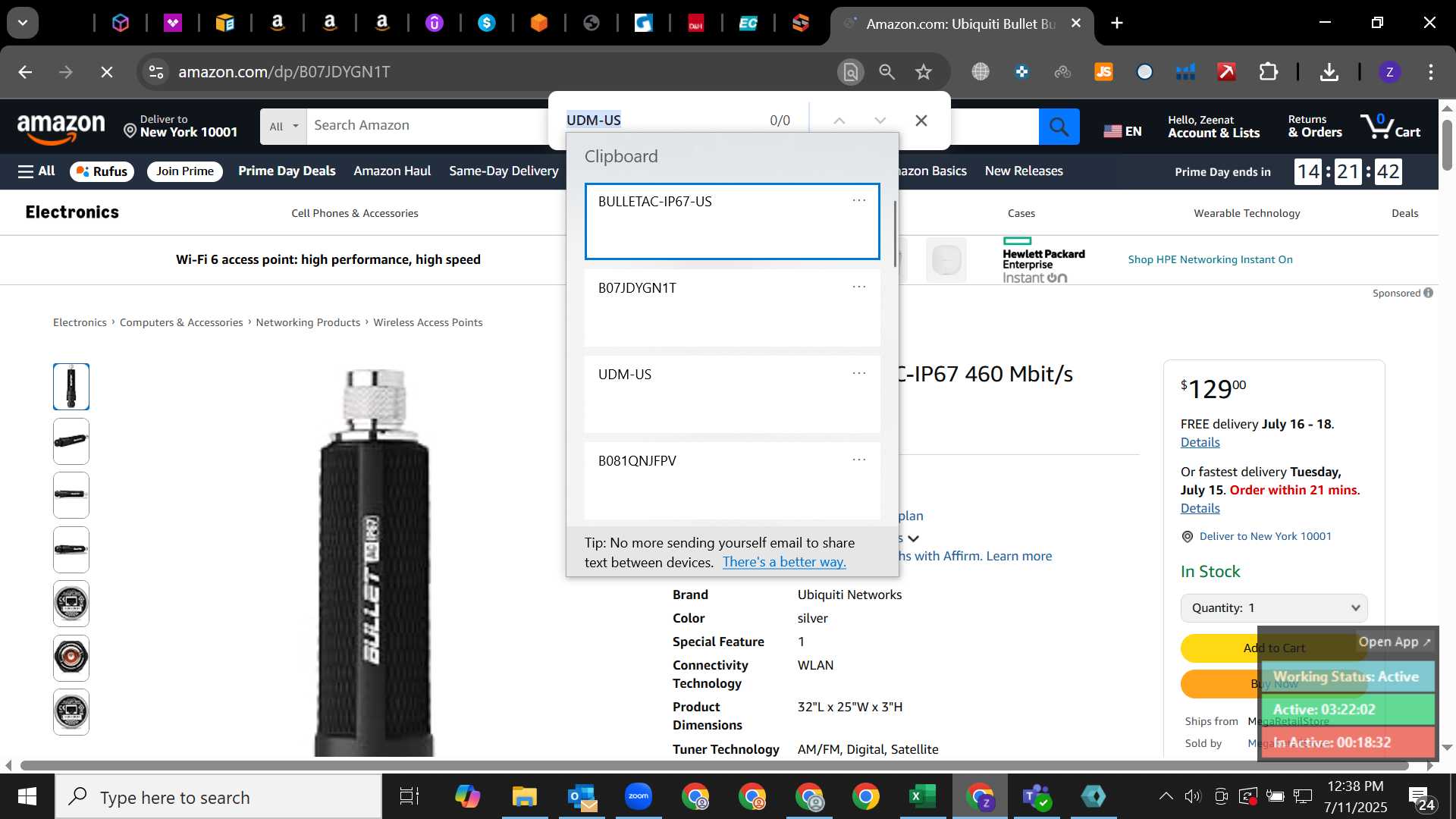Bookmark this page with star icon

[x=923, y=72]
